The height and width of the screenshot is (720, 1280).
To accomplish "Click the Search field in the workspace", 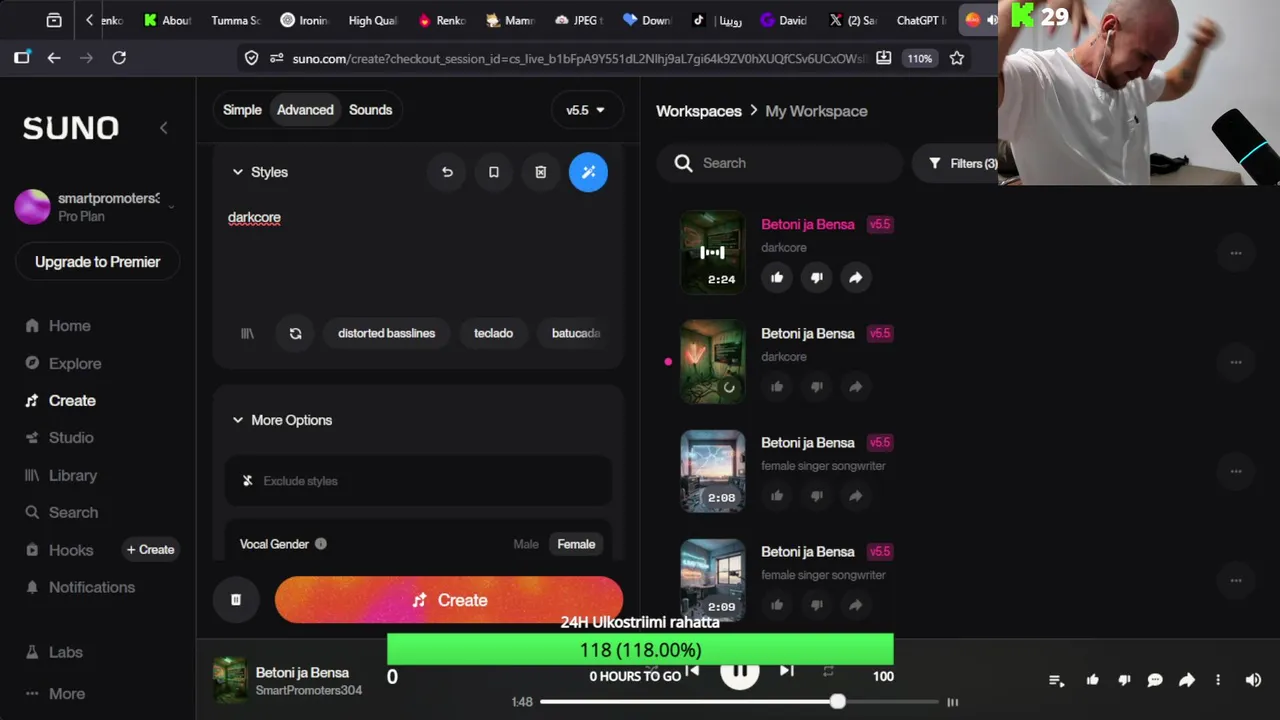I will click(x=780, y=163).
